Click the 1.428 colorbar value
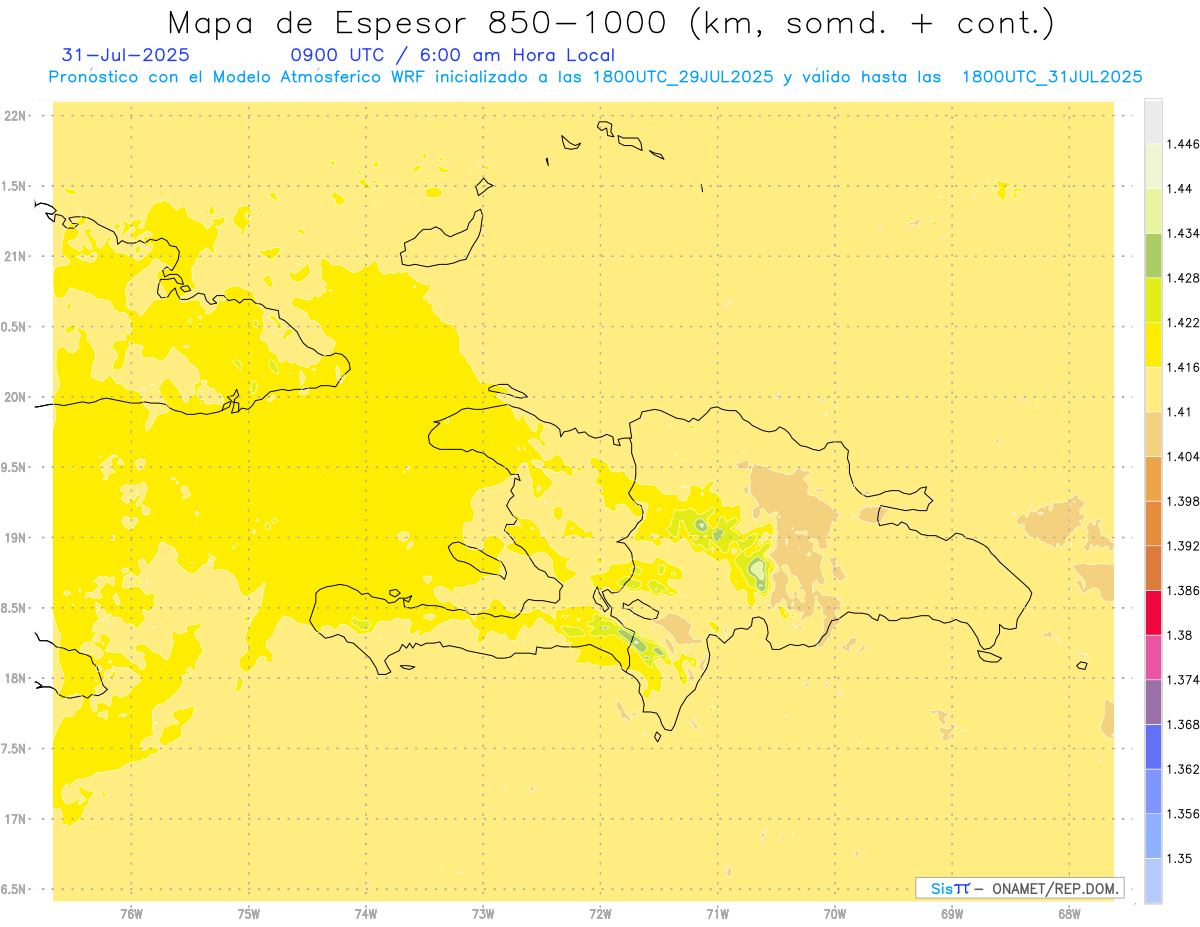This screenshot has width=1200, height=927. (1184, 278)
